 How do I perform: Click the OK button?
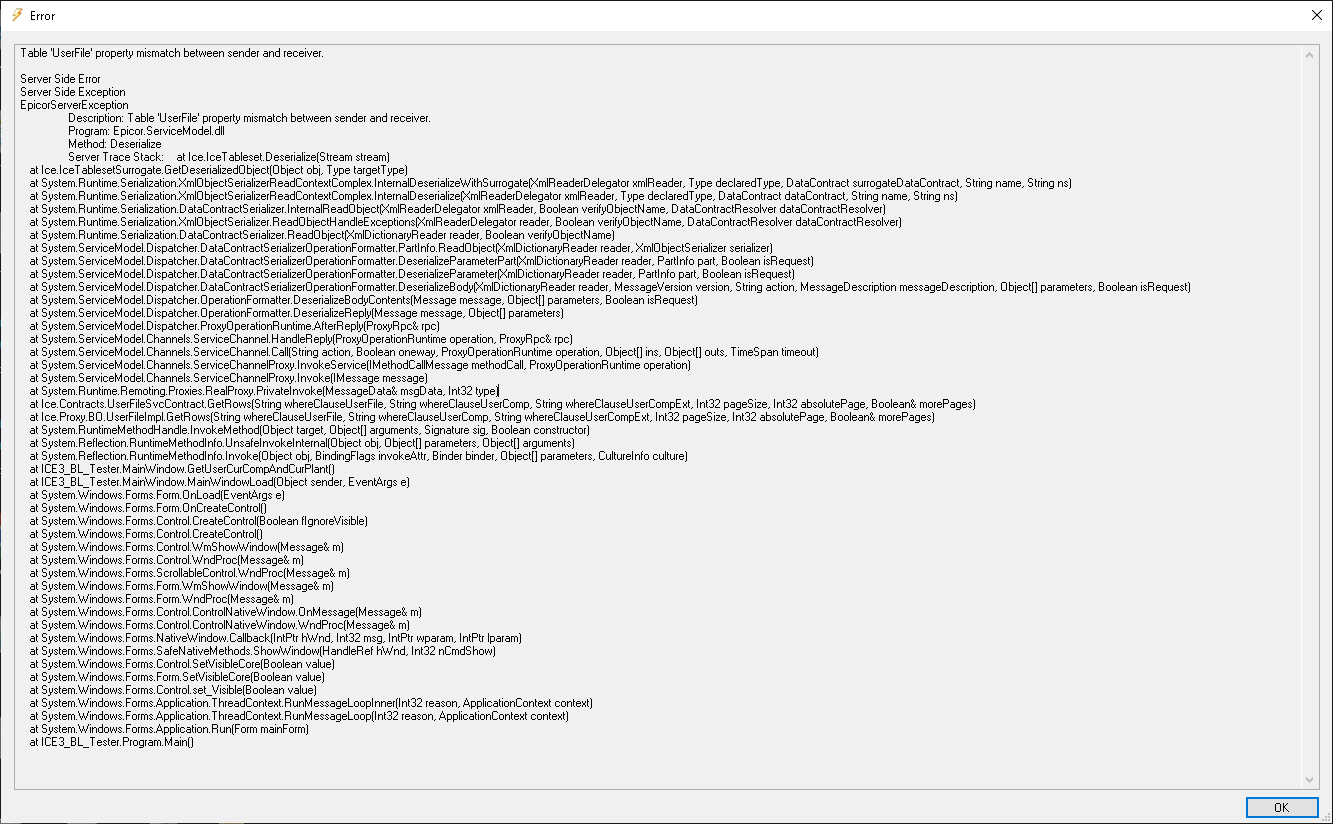1281,807
